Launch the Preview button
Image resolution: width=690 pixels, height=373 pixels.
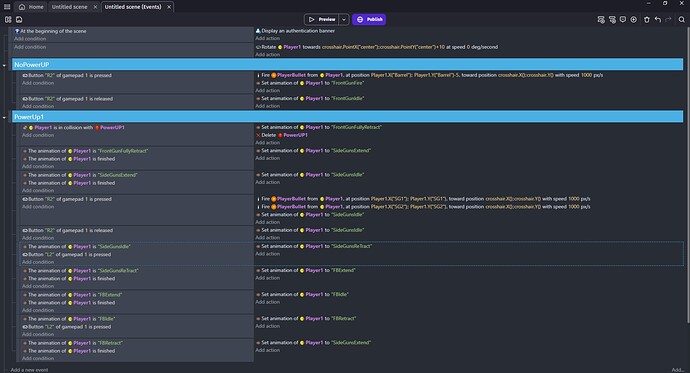click(x=322, y=19)
